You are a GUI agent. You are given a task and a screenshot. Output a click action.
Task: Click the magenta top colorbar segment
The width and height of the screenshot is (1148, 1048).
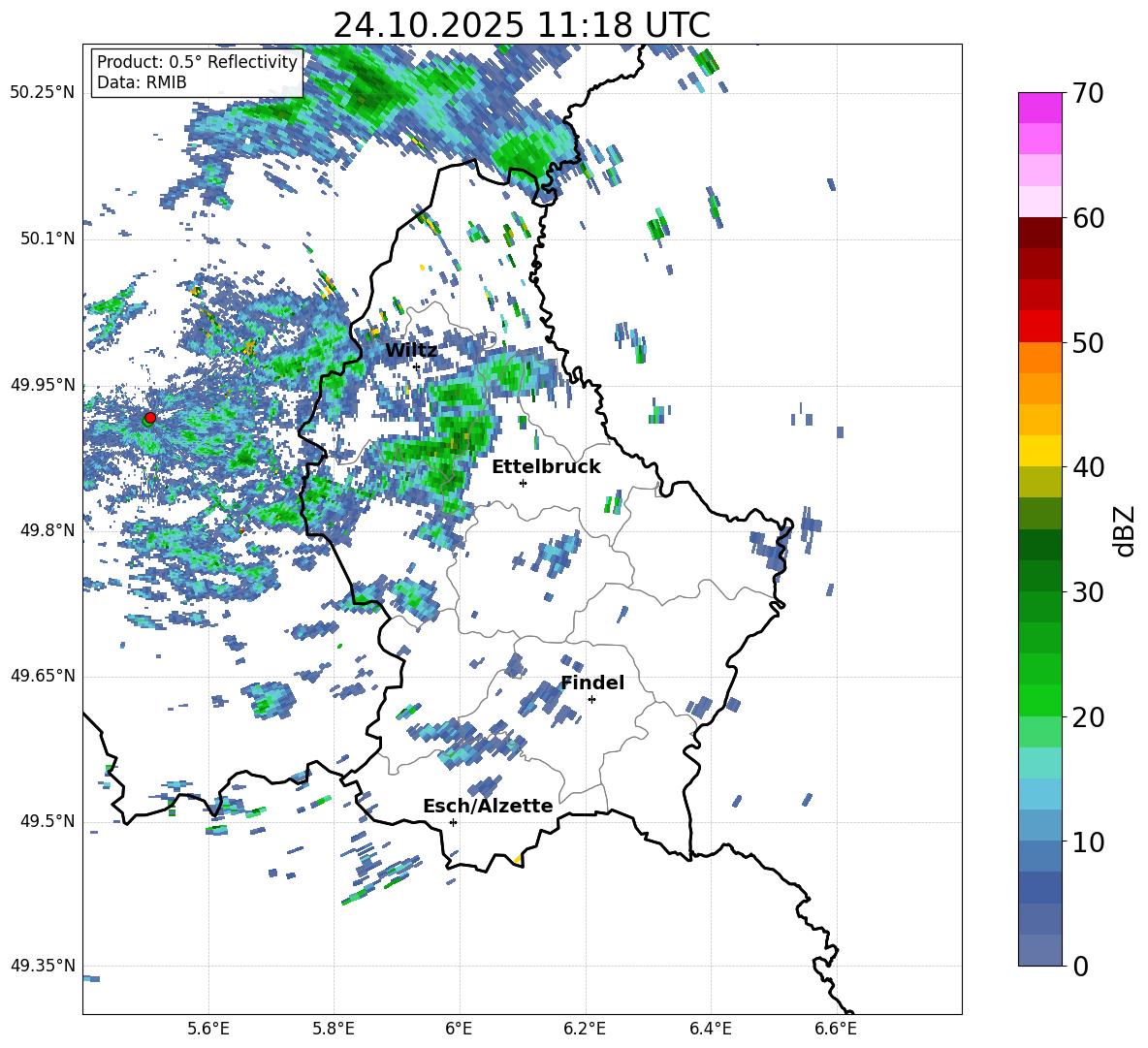(x=1039, y=108)
